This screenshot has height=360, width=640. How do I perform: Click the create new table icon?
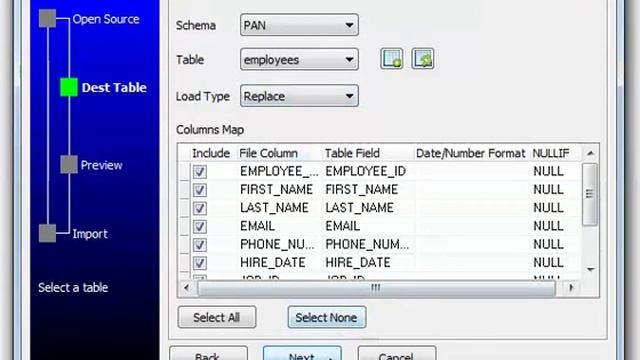click(x=391, y=59)
